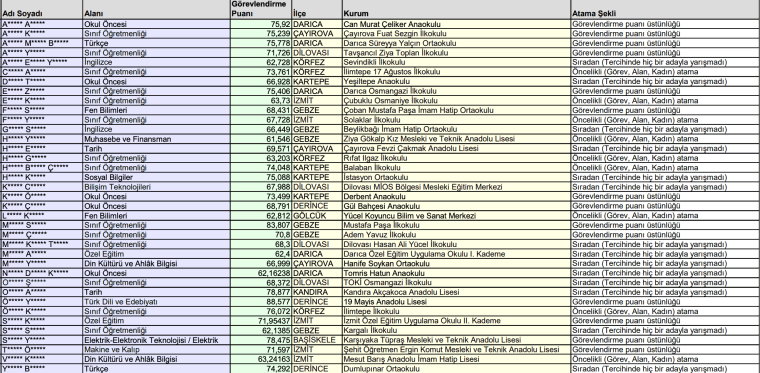The width and height of the screenshot is (760, 373).
Task: Select cell 'Dumlupınar Ortaokulu'
Action: (x=456, y=369)
